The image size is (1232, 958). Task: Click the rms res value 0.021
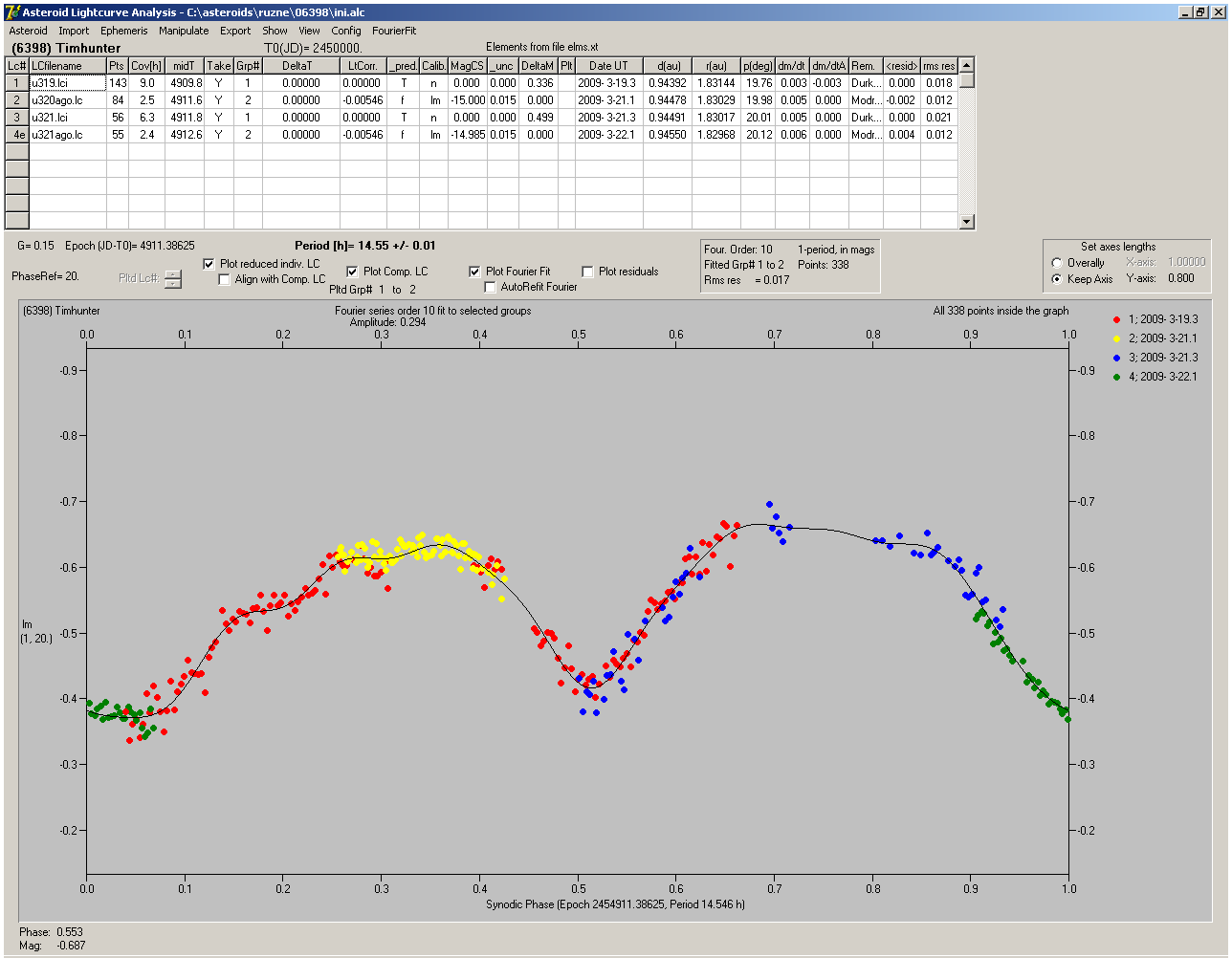[938, 118]
